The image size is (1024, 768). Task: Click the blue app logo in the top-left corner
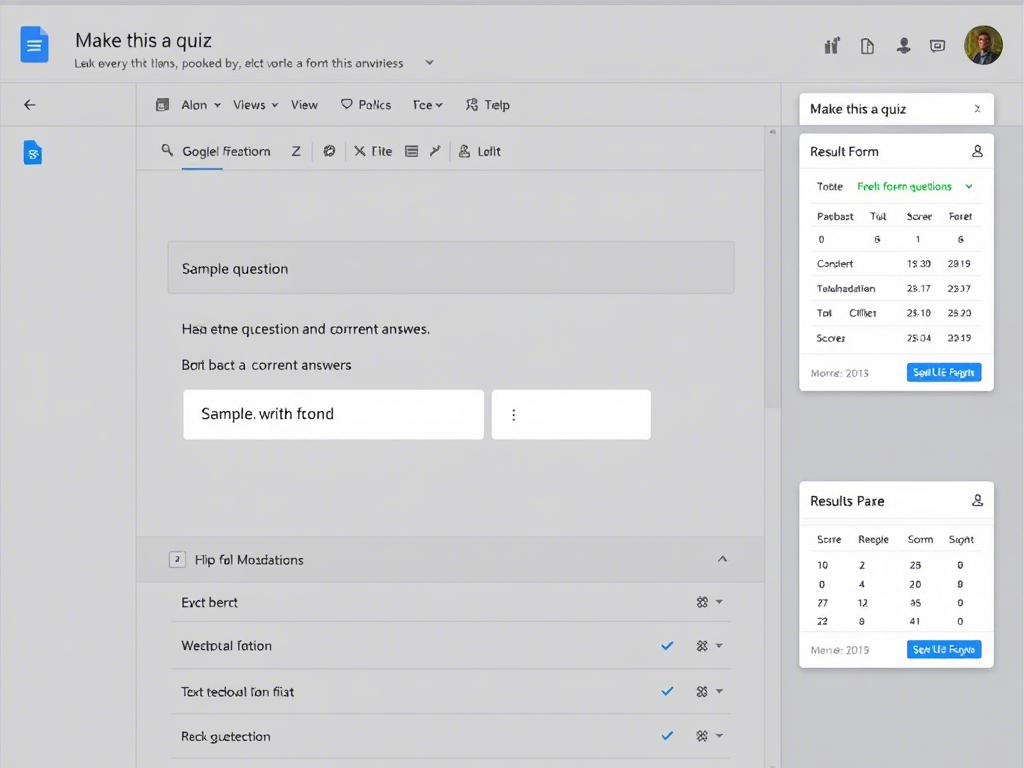click(33, 44)
